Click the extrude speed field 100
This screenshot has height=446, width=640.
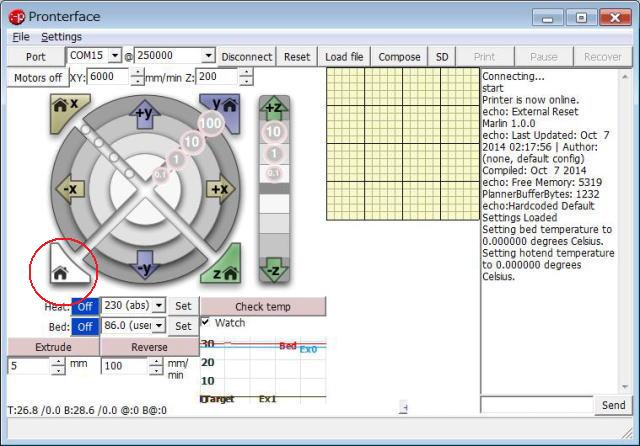coord(125,366)
